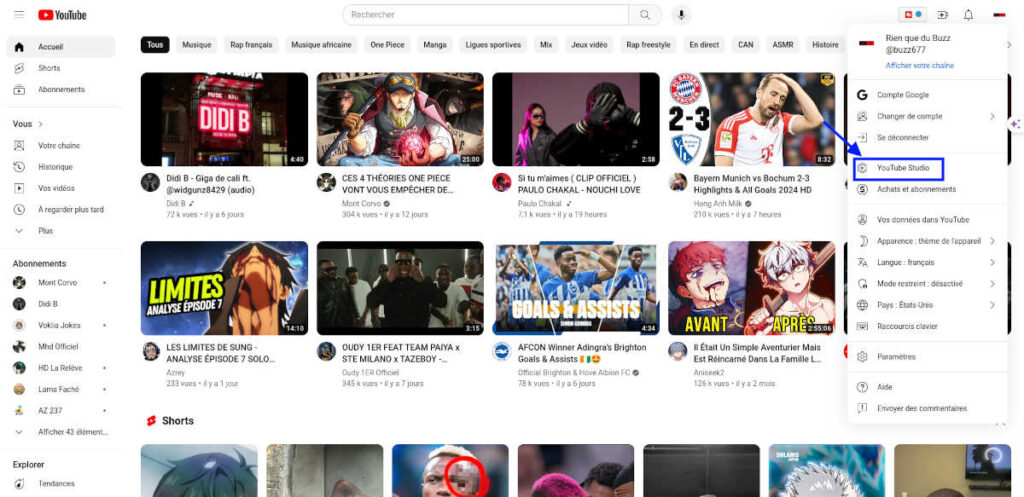Open Didi B subscription channel

(61, 304)
